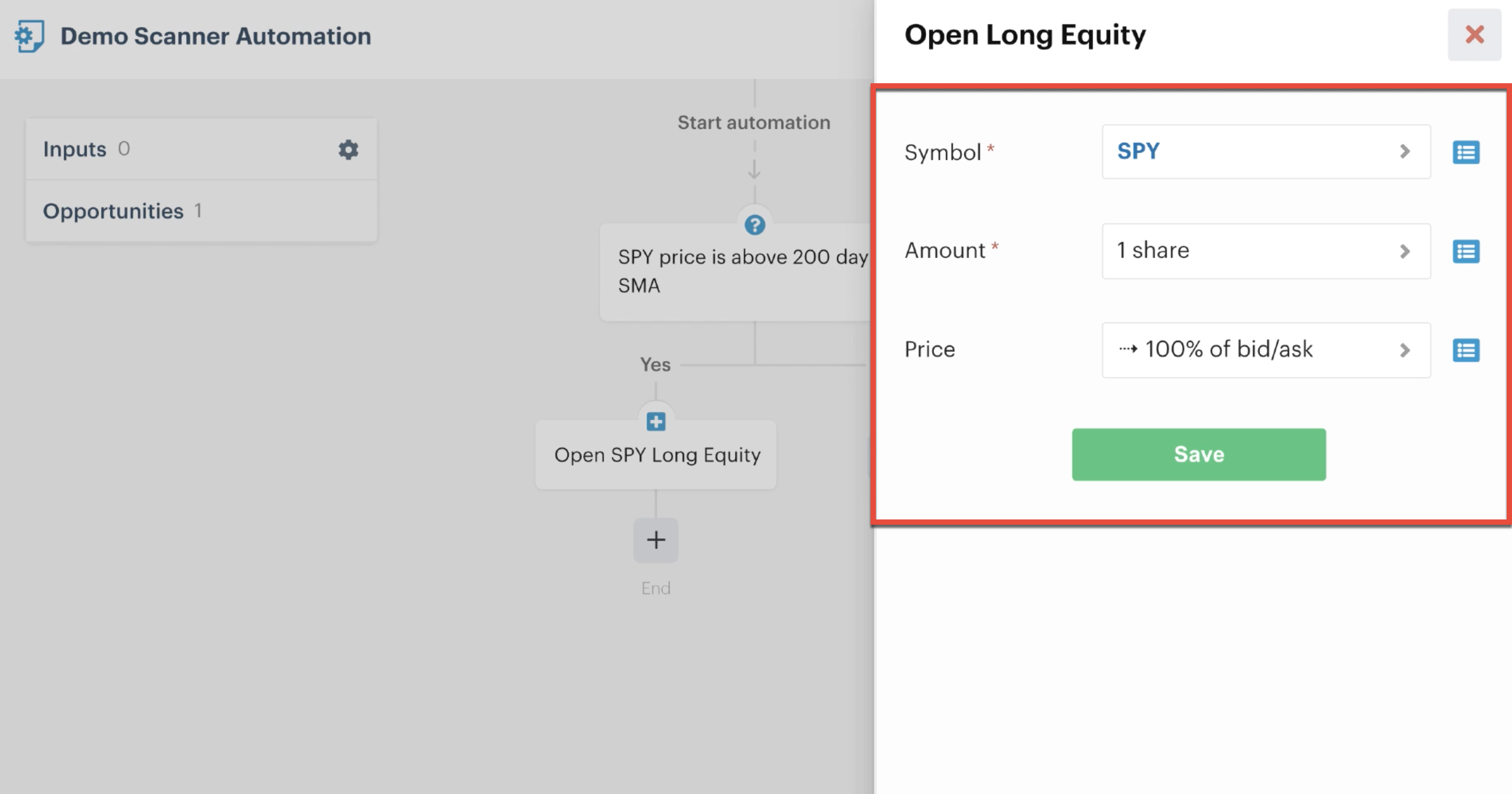The width and height of the screenshot is (1512, 794).
Task: Open the 100% of bid/ask price dropdown
Action: coord(1266,350)
